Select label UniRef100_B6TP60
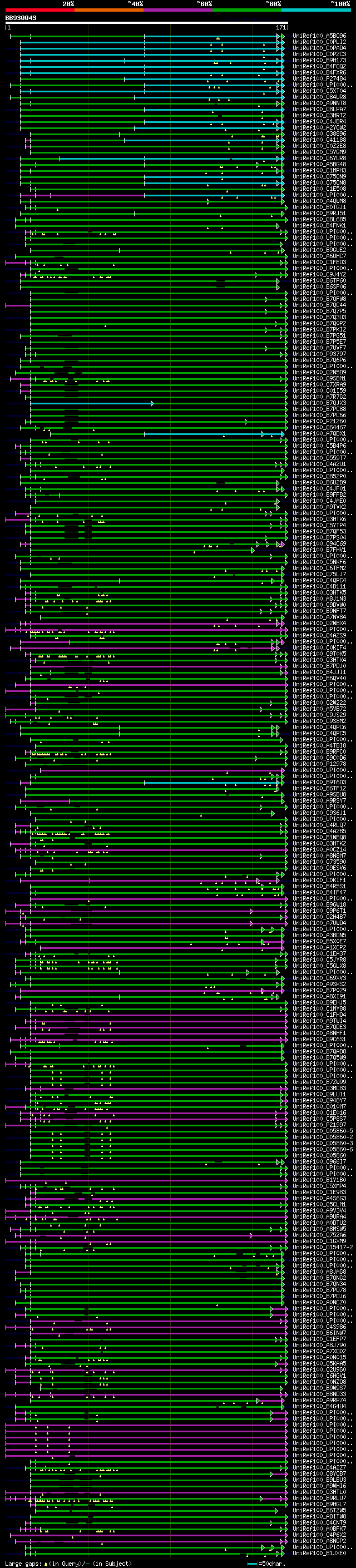356x1568 pixels. coord(319,280)
